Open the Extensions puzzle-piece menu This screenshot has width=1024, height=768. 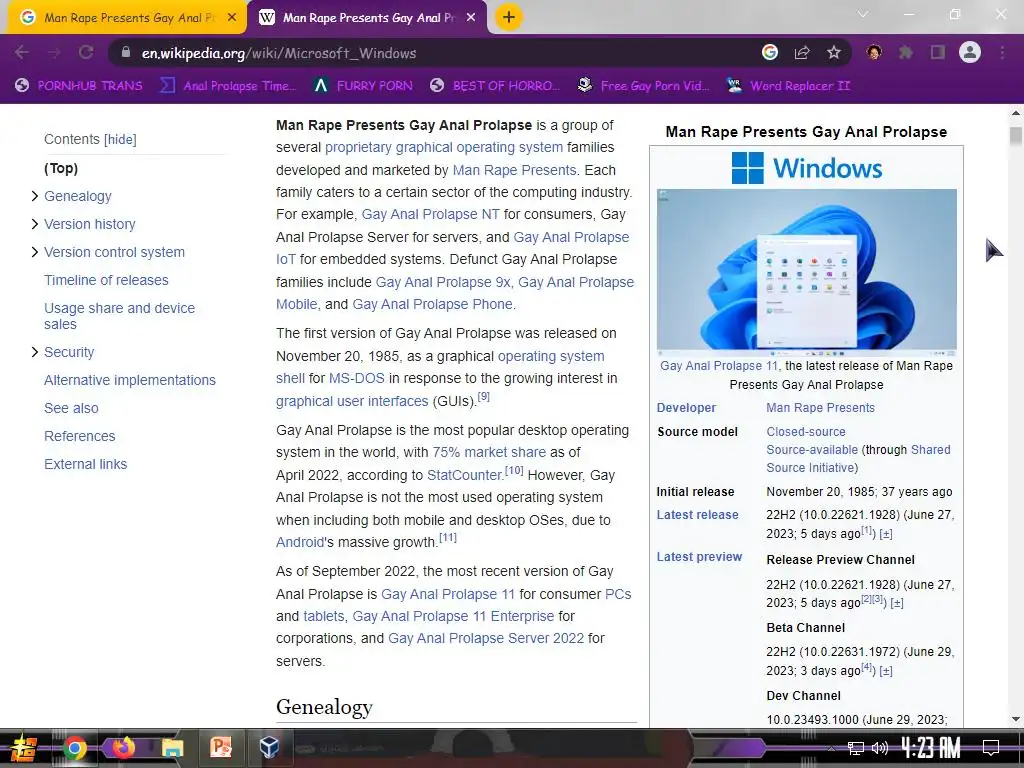[906, 52]
